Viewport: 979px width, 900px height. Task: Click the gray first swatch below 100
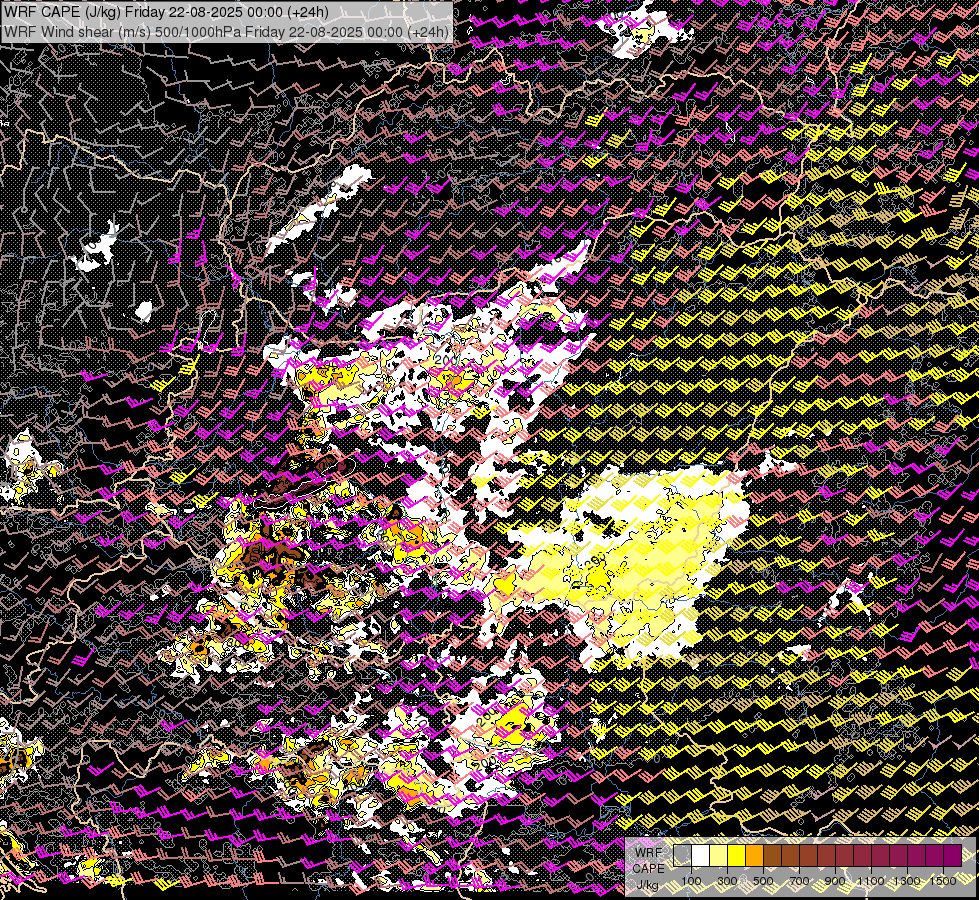pos(682,856)
